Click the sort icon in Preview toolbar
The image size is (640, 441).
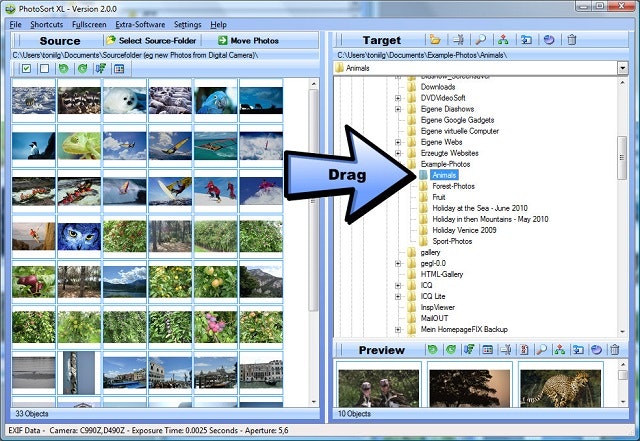(x=469, y=350)
